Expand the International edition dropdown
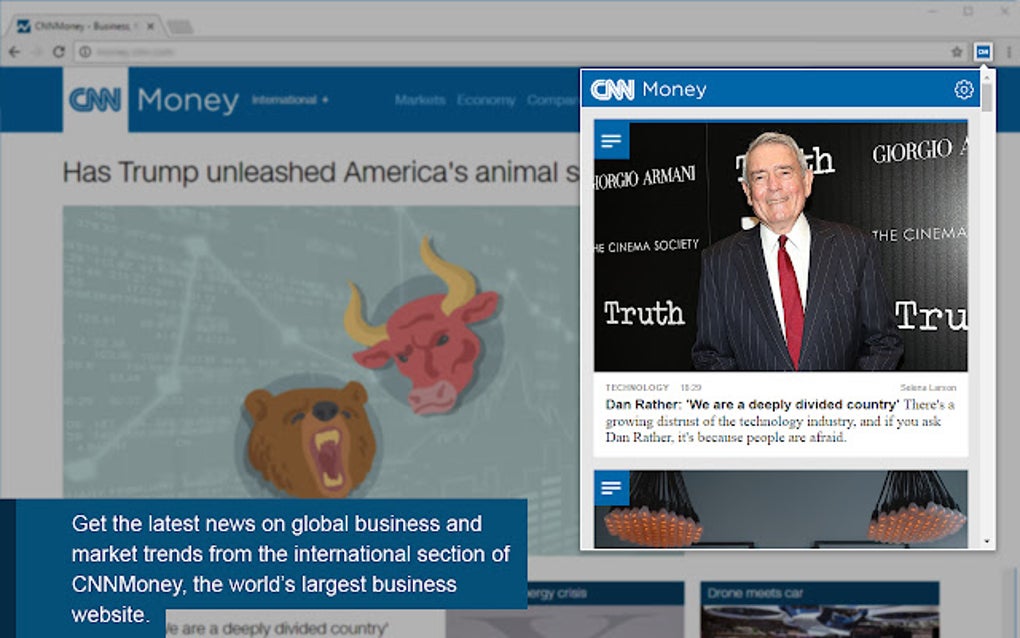The width and height of the screenshot is (1020, 638). click(x=292, y=100)
